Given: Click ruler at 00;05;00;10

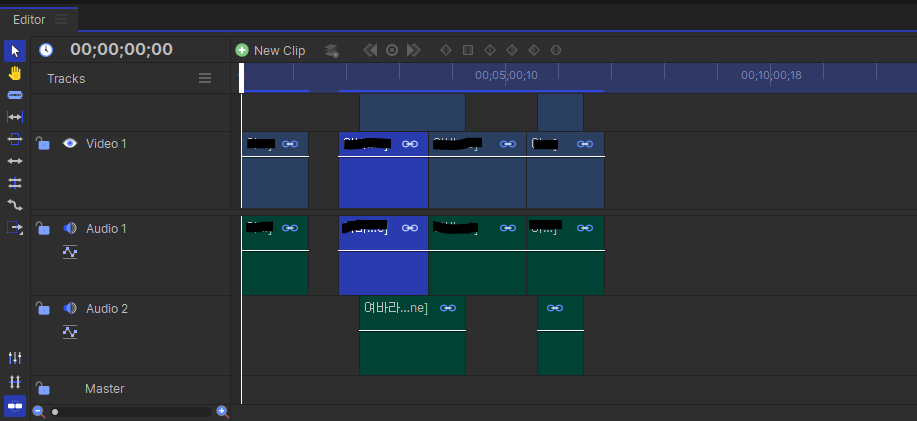Looking at the screenshot, I should click(506, 75).
